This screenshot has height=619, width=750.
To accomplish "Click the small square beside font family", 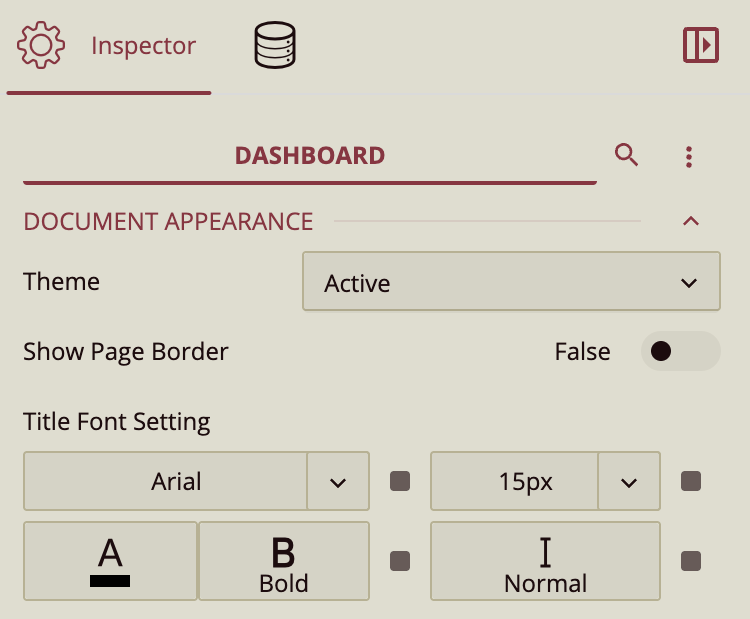I will 400,482.
